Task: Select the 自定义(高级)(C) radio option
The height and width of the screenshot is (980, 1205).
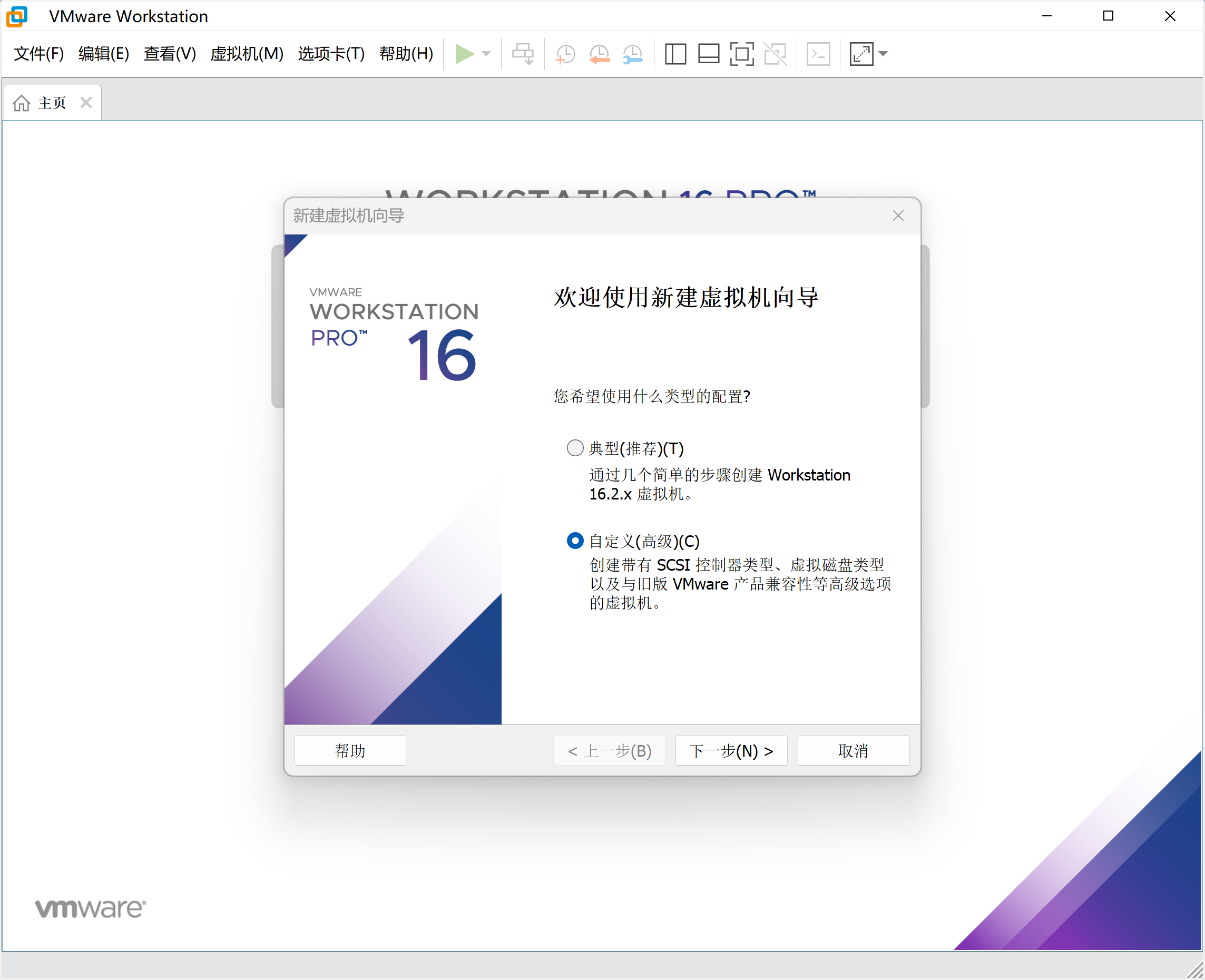Action: (x=574, y=541)
